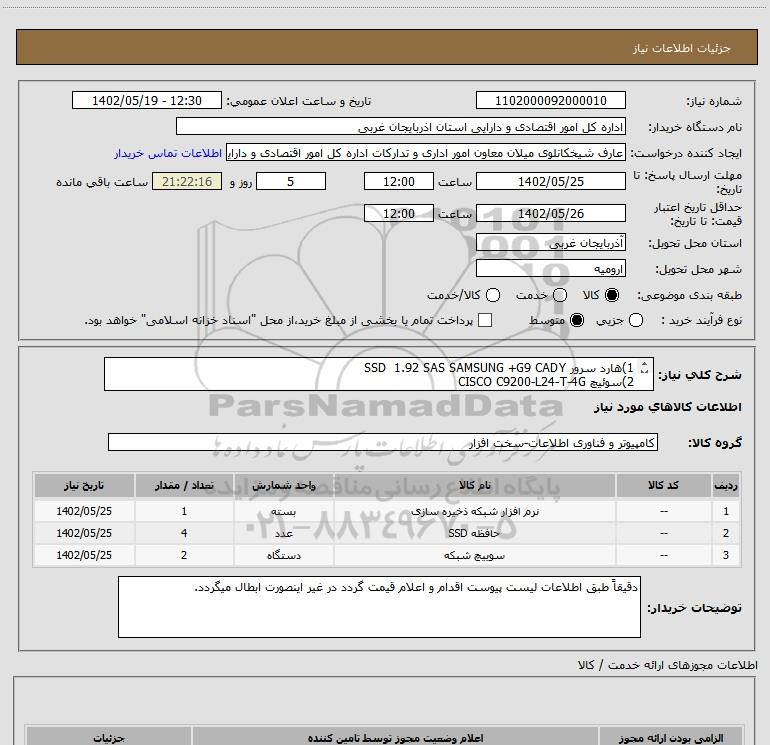Image resolution: width=770 pixels, height=745 pixels.
Task: Choose the جزیی purchase type radio
Action: pyautogui.click(x=636, y=321)
